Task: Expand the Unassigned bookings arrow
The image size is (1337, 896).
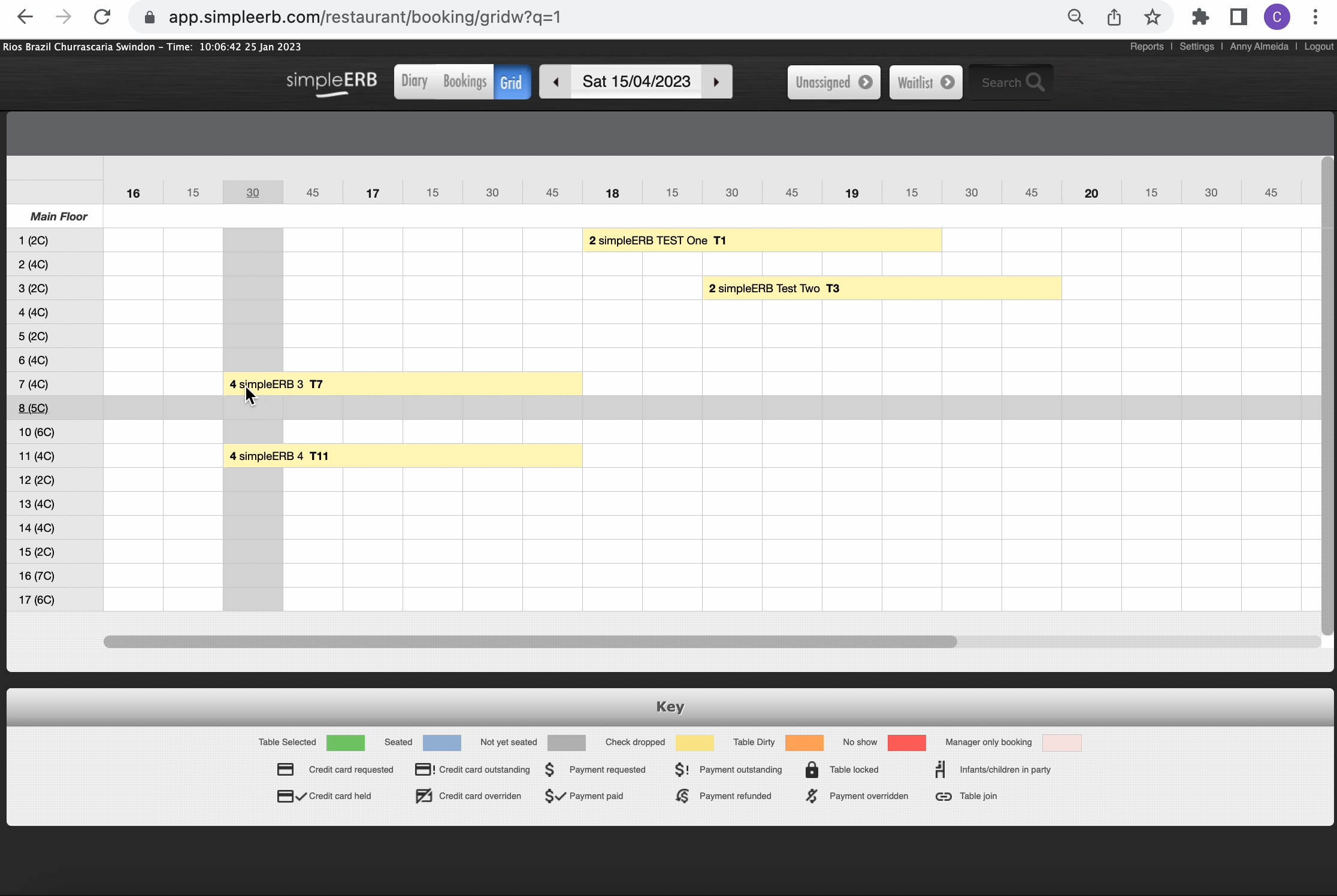Action: [866, 83]
